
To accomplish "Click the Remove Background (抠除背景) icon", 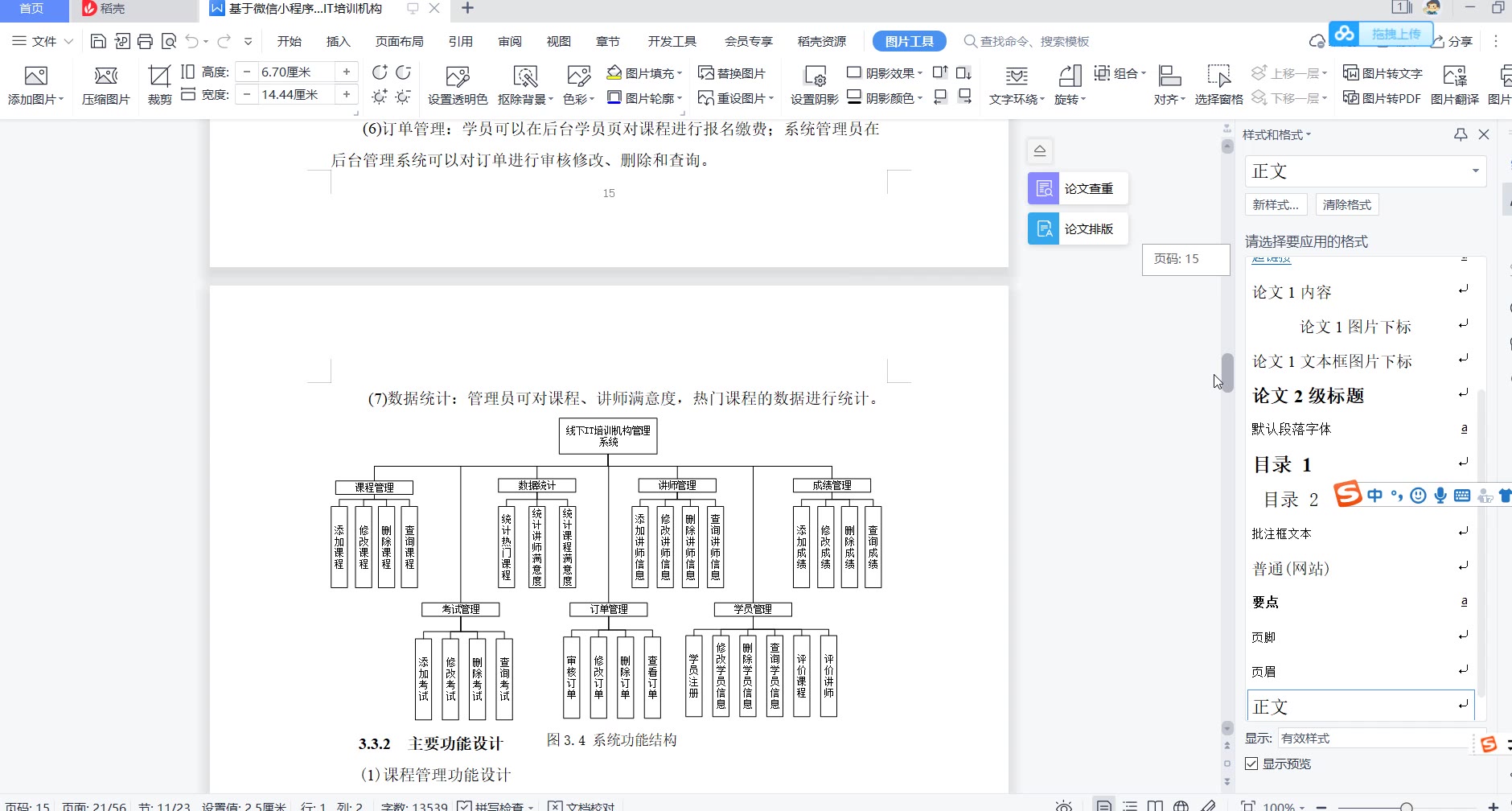I will tap(524, 77).
